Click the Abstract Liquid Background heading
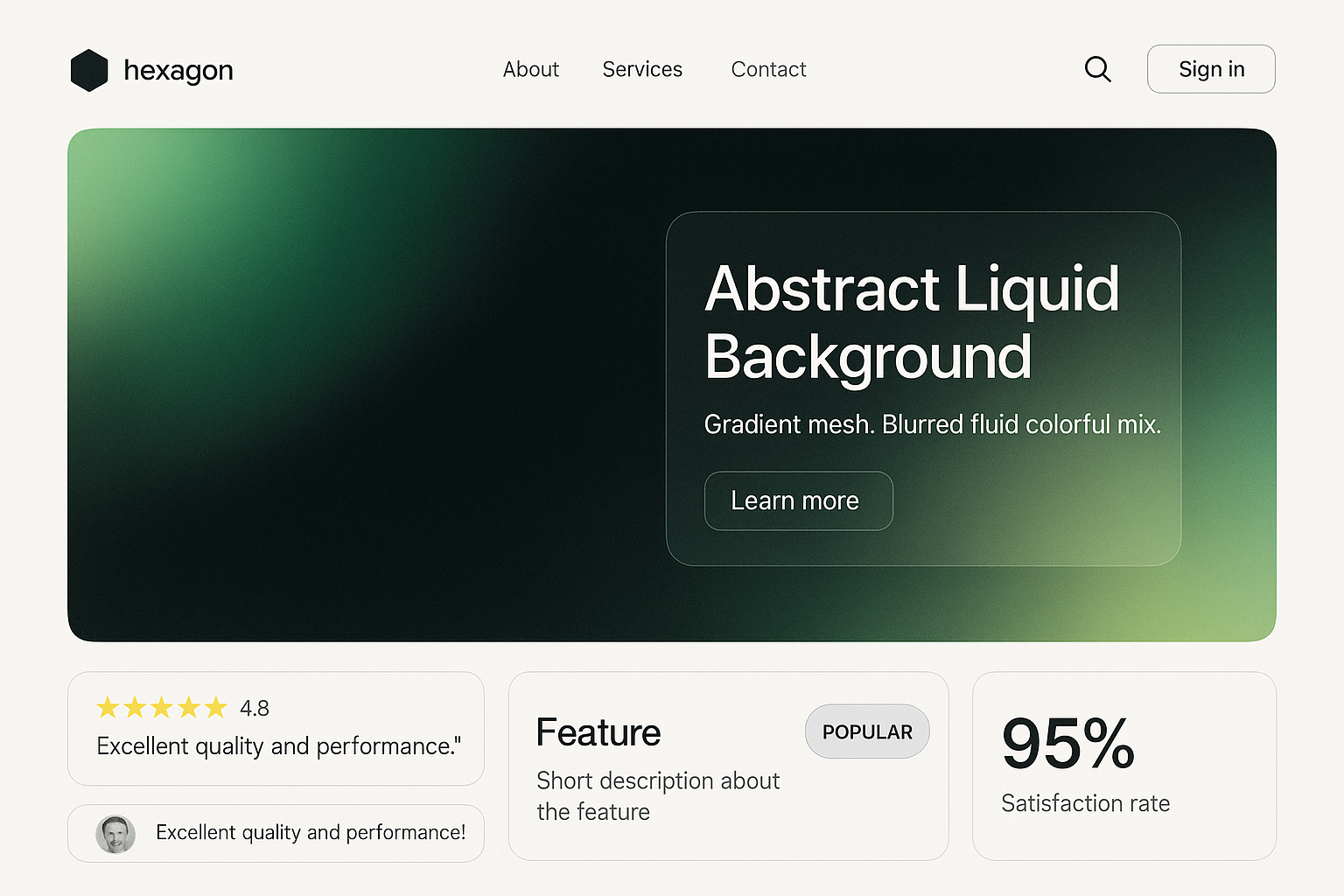The width and height of the screenshot is (1344, 896). (911, 323)
